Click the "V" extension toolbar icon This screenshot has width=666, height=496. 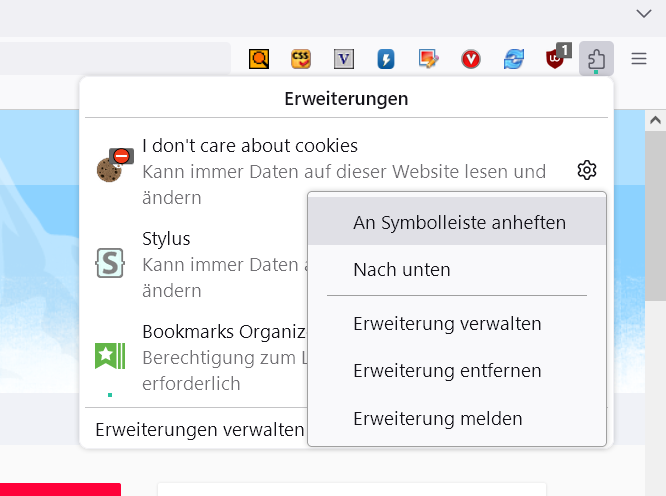[344, 59]
